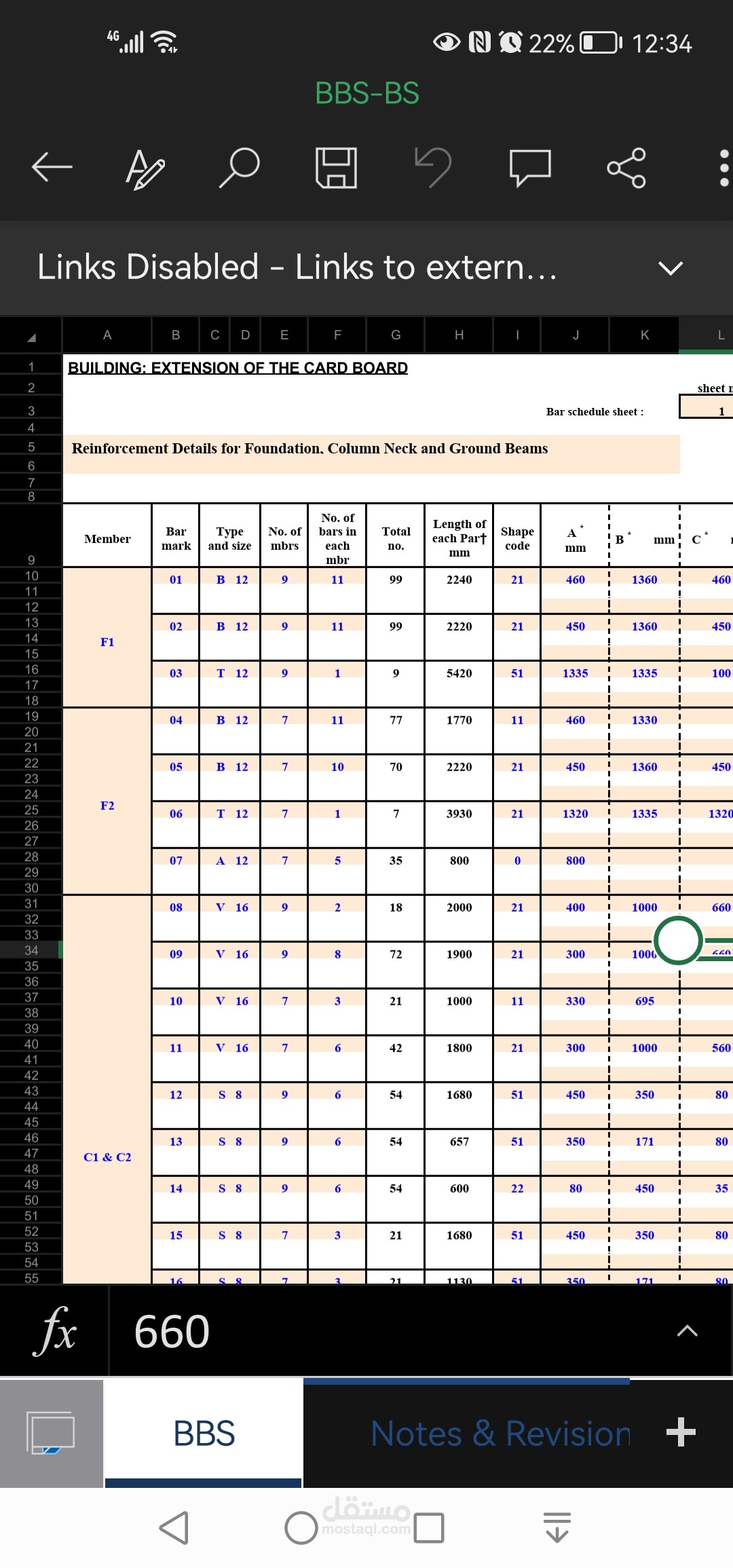Tap the back arrow icon
Viewport: 733px width, 1568px height.
coord(52,167)
